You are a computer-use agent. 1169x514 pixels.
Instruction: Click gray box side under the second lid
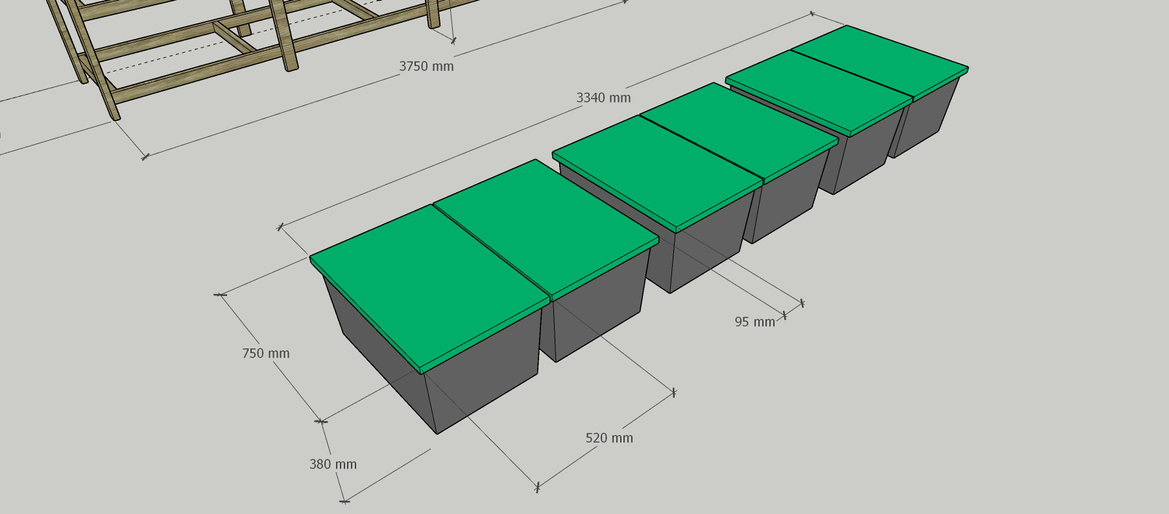pyautogui.click(x=590, y=320)
